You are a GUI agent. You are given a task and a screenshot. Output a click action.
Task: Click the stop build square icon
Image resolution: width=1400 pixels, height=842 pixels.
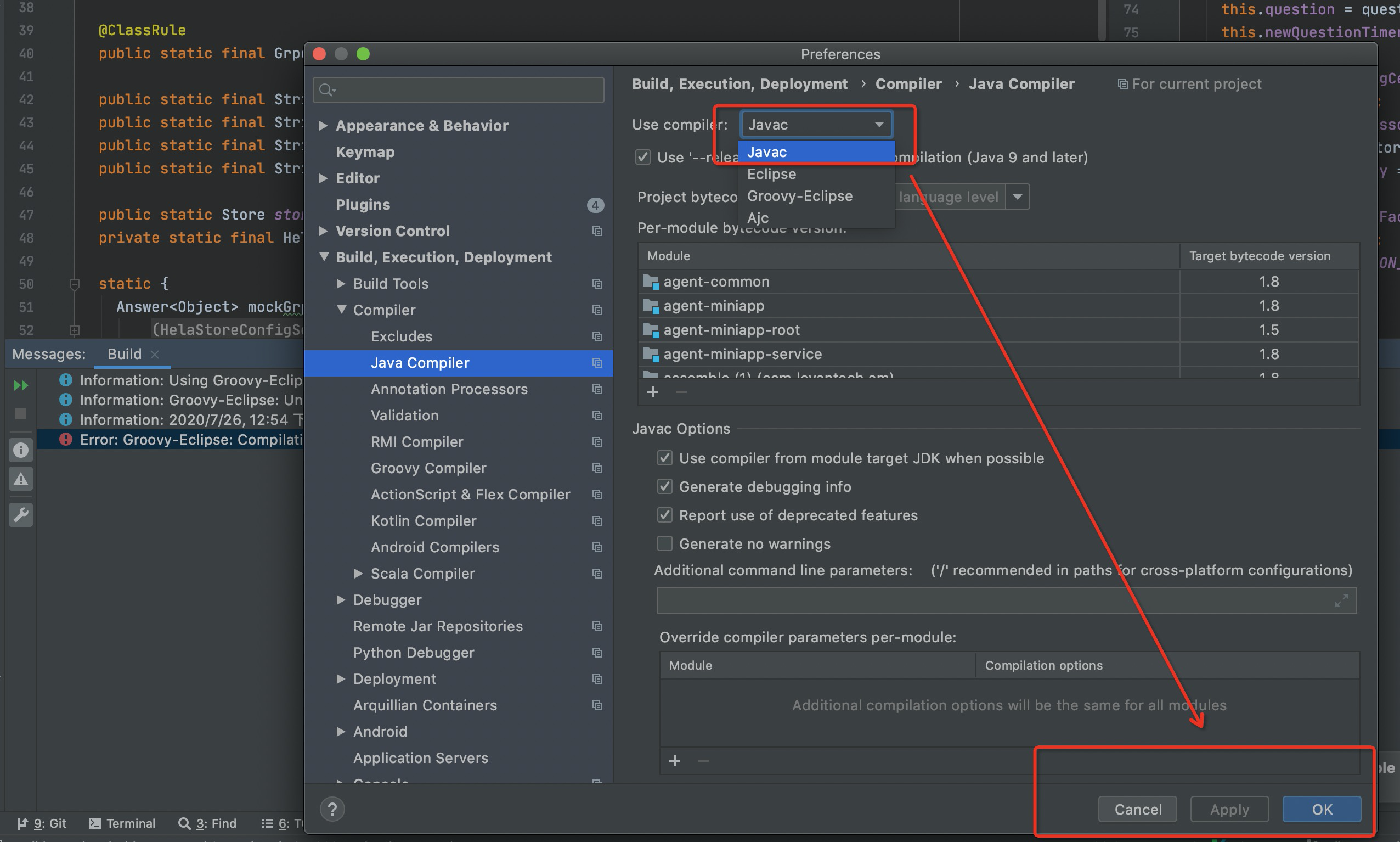pos(21,414)
